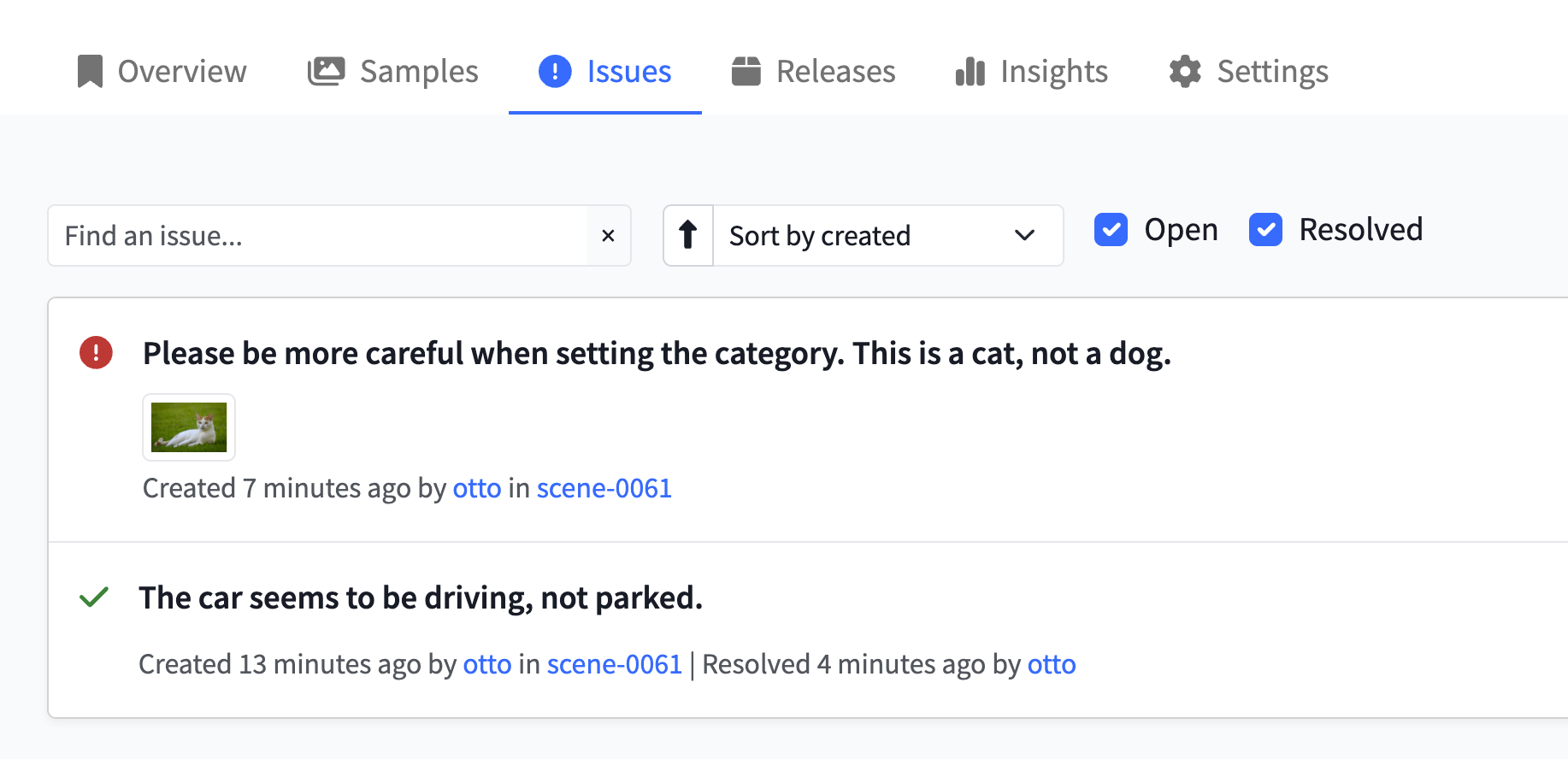This screenshot has height=759, width=1568.
Task: Uncheck the Open issues checkbox
Action: [x=1111, y=230]
